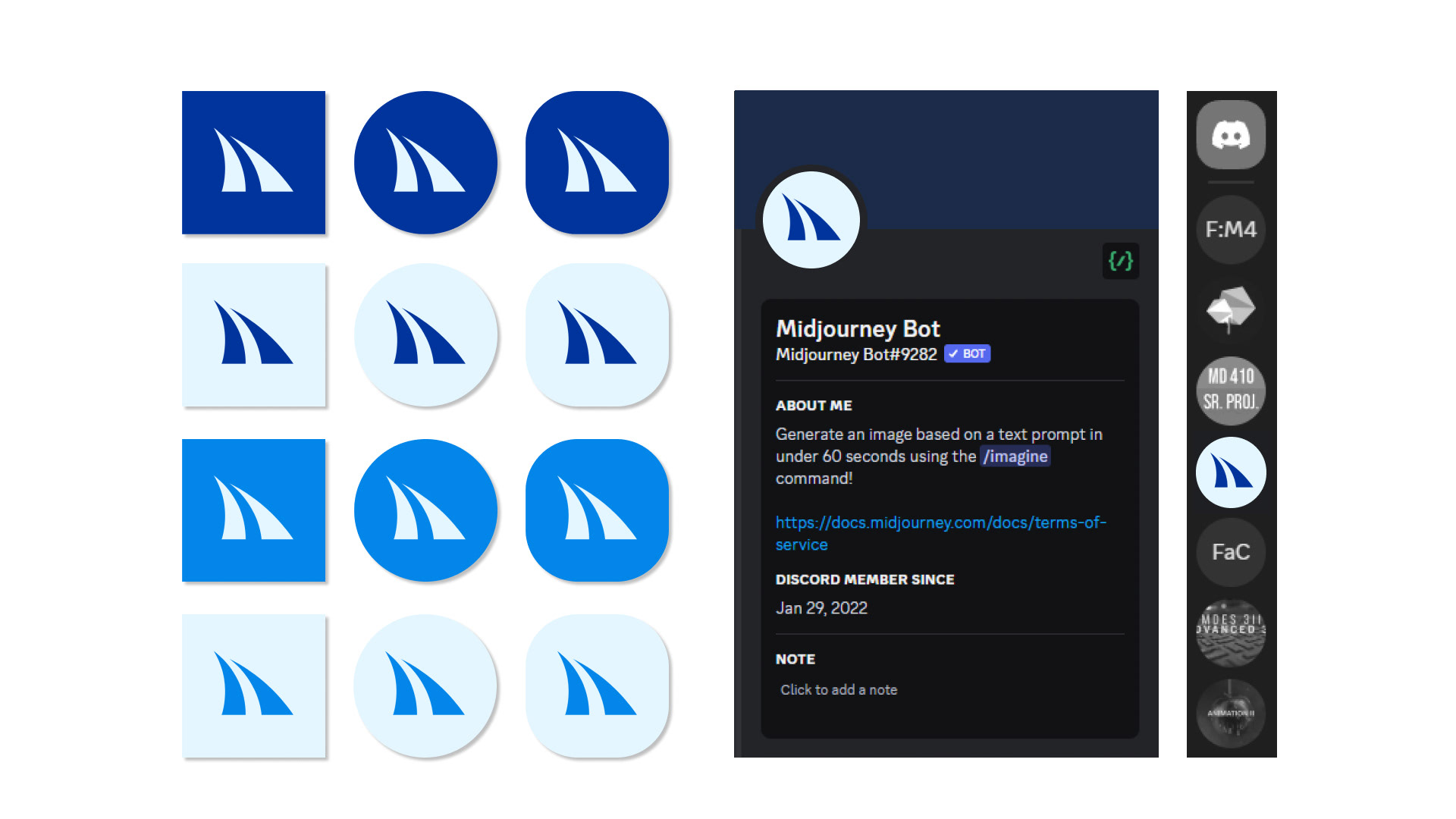Select the dark blue circle logo variant
The height and width of the screenshot is (819, 1456).
coord(425,162)
